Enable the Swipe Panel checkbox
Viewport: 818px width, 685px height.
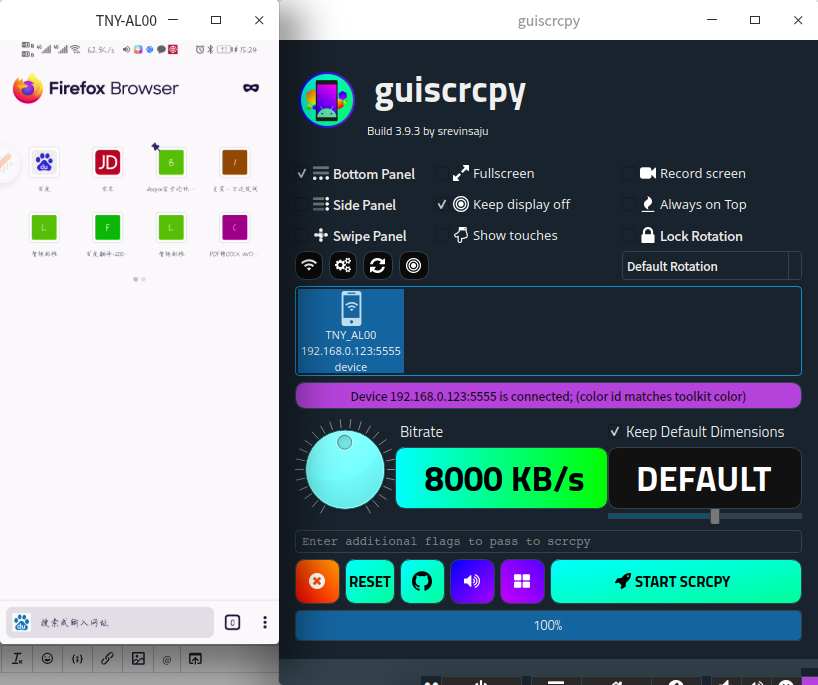(x=302, y=236)
